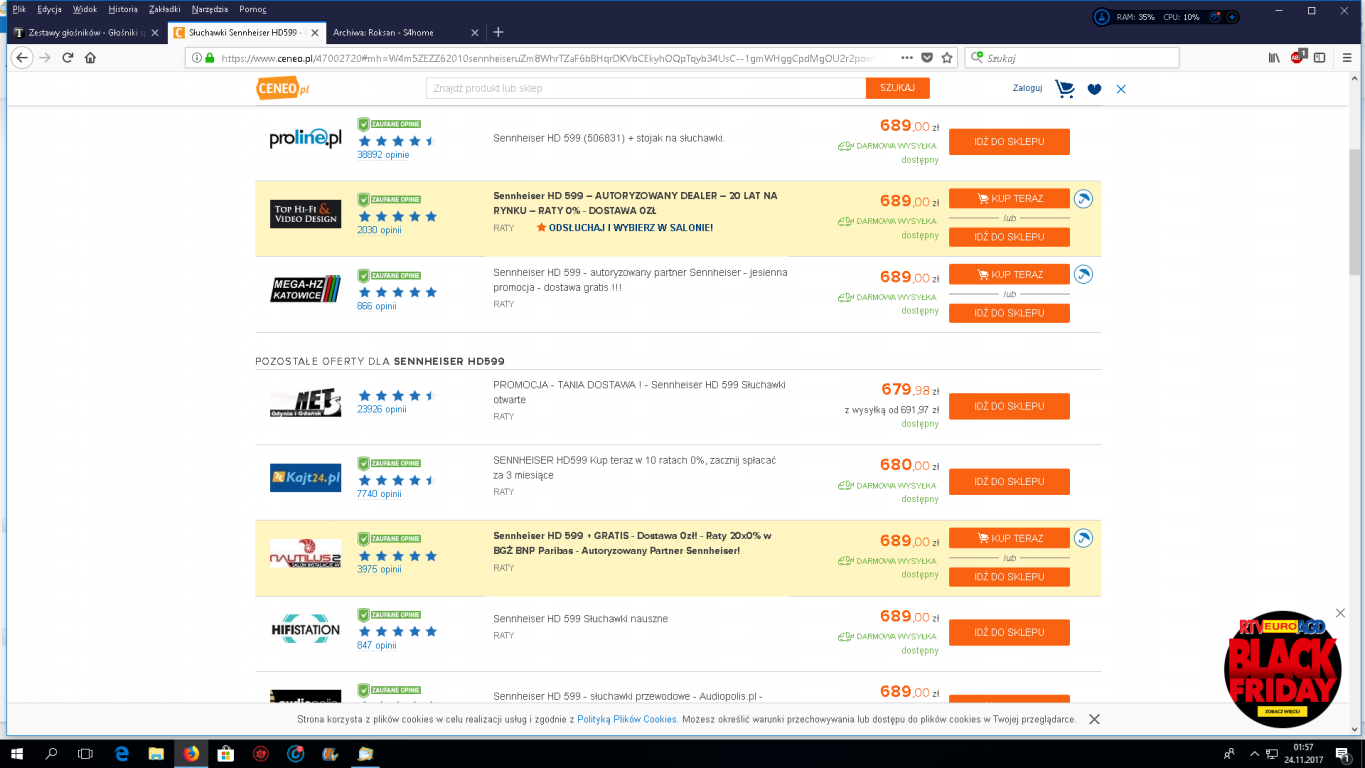The width and height of the screenshot is (1365, 768).
Task: Open the Zakładki menu
Action: coord(164,9)
